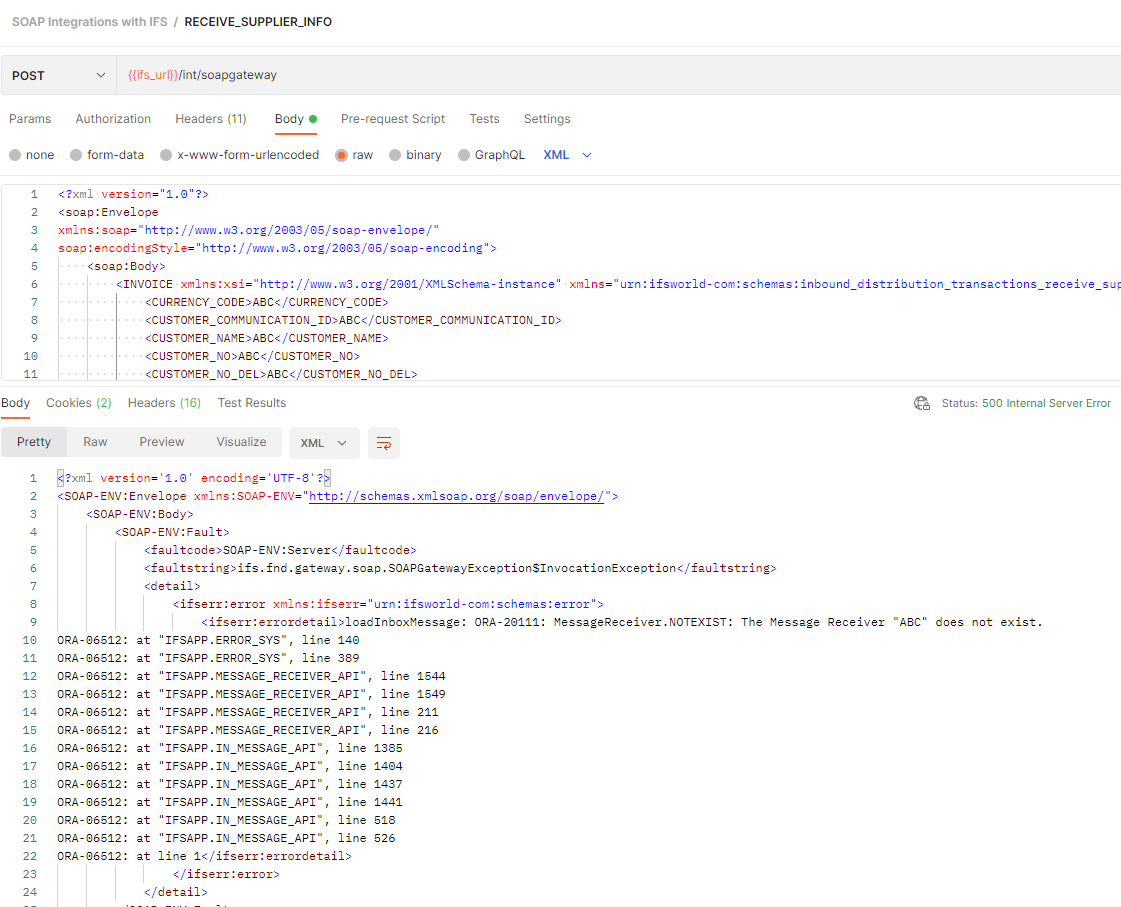Click the SOAP-ENV:Fault opening tag line
The height and width of the screenshot is (907, 1121).
(x=172, y=532)
